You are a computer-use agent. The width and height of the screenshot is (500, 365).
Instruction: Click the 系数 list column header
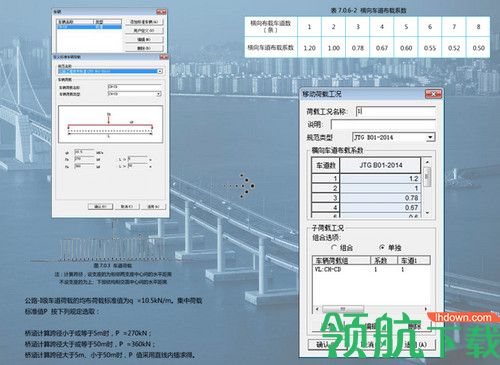coord(385,260)
